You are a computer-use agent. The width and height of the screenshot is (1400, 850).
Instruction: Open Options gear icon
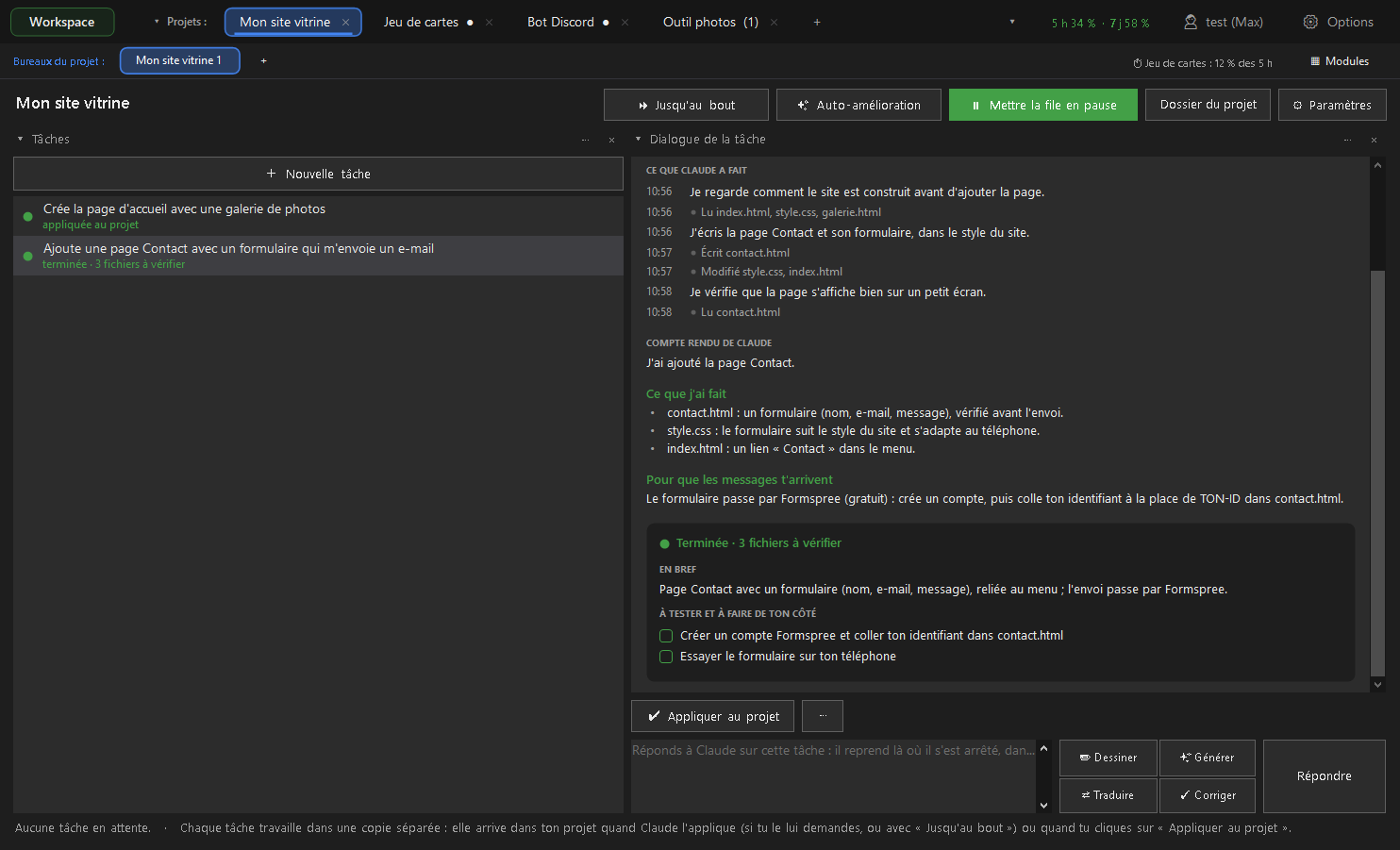[1310, 22]
